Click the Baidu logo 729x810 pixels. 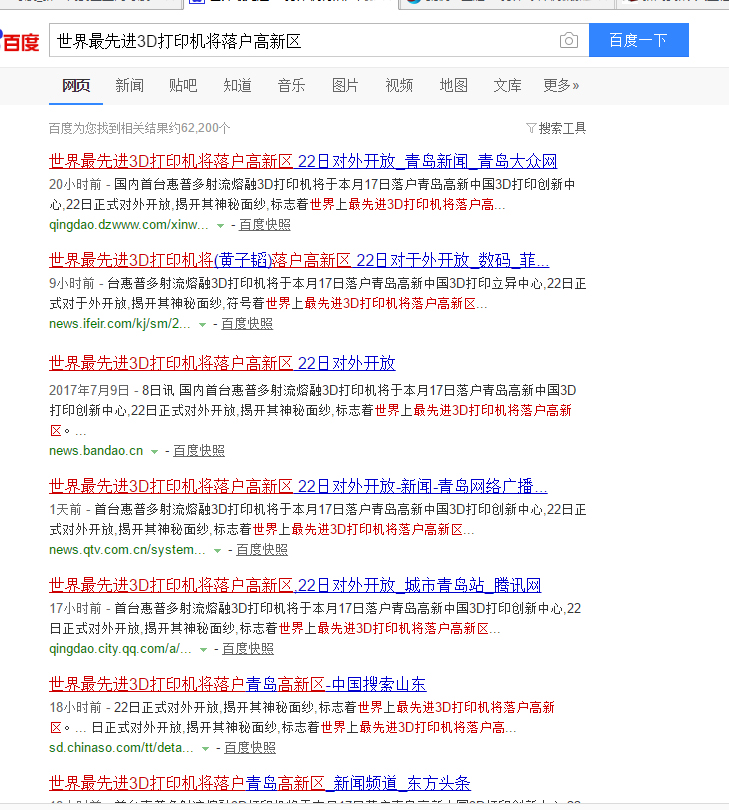pyautogui.click(x=20, y=41)
